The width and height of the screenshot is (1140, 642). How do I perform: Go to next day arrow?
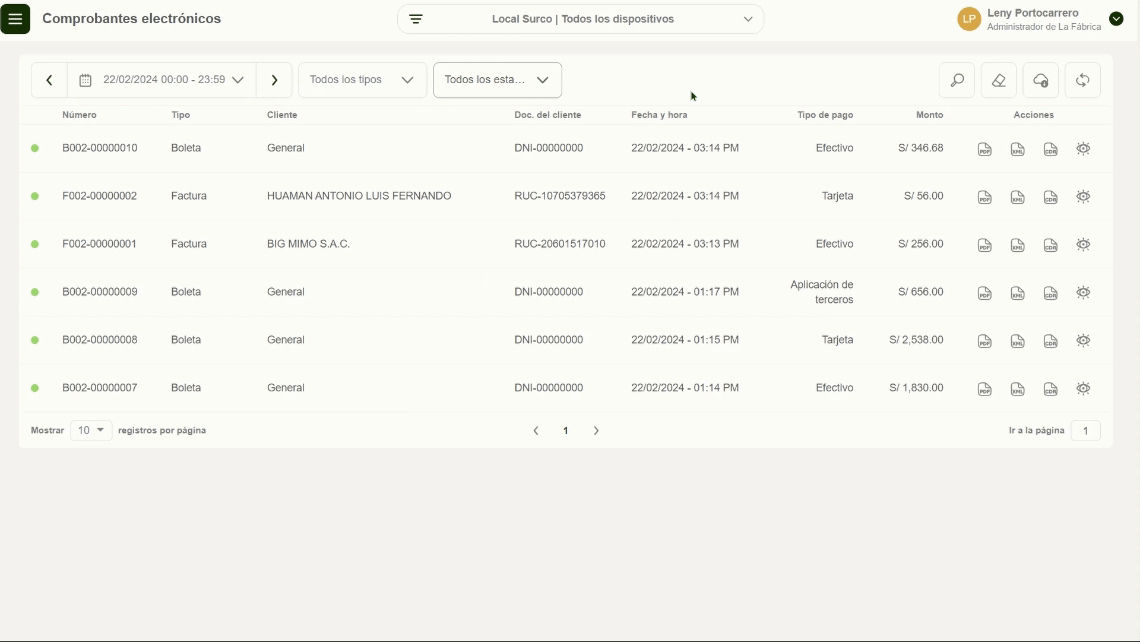pos(274,80)
